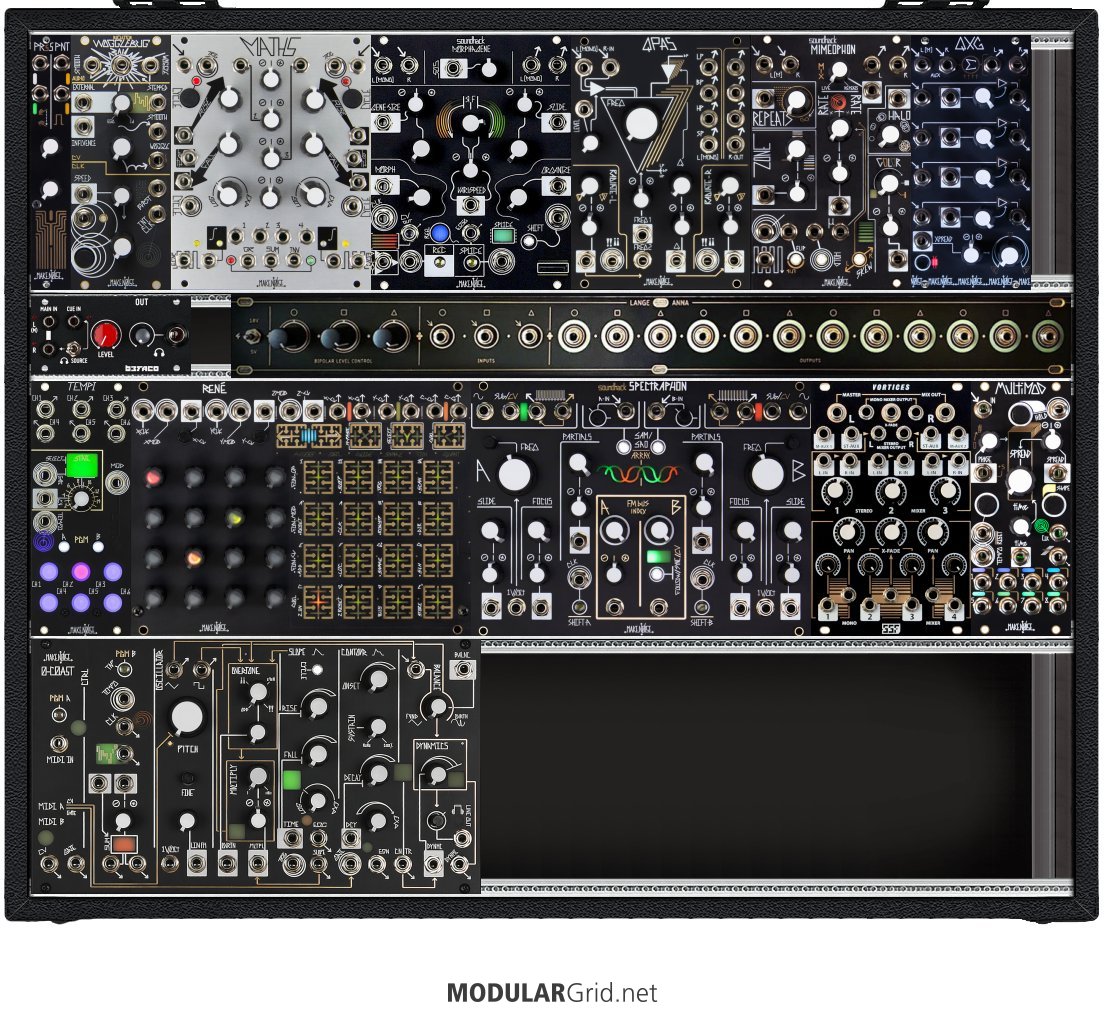Click the square-marked input jack on Lange Anna
This screenshot has width=1106, height=1014.
[486, 337]
